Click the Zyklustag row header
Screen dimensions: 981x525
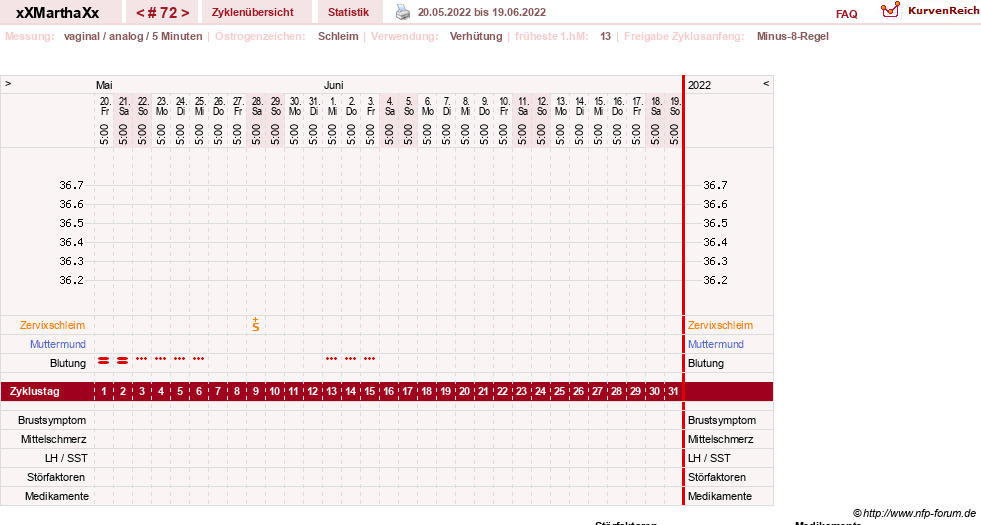click(35, 392)
